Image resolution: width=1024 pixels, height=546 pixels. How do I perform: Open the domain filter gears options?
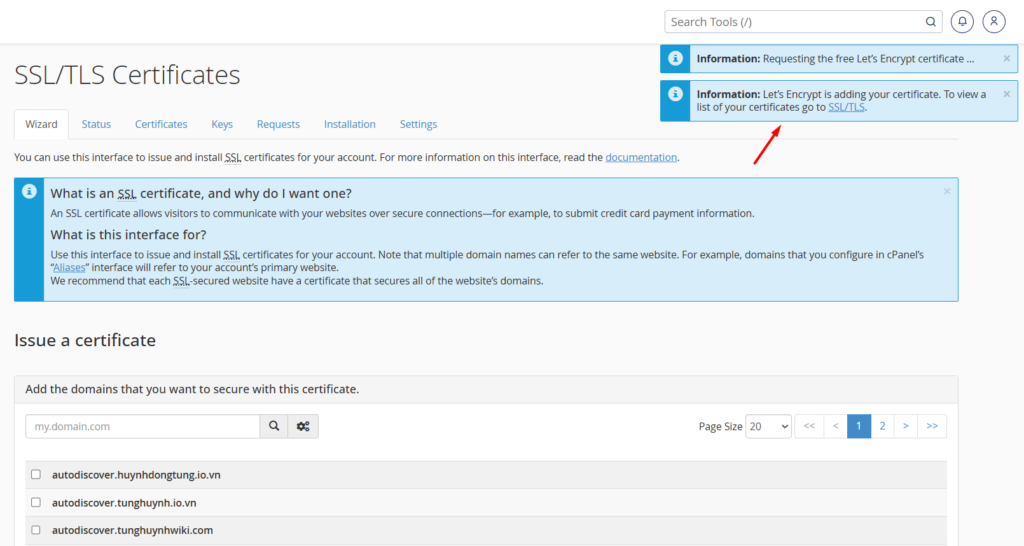(303, 427)
